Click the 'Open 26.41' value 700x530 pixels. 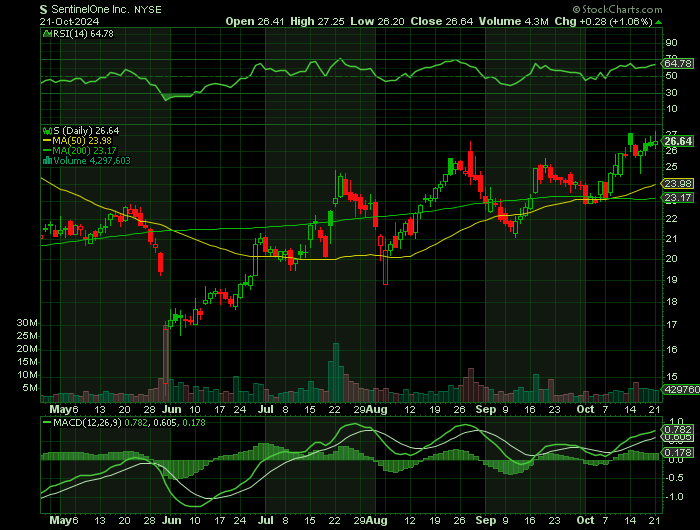coord(254,21)
